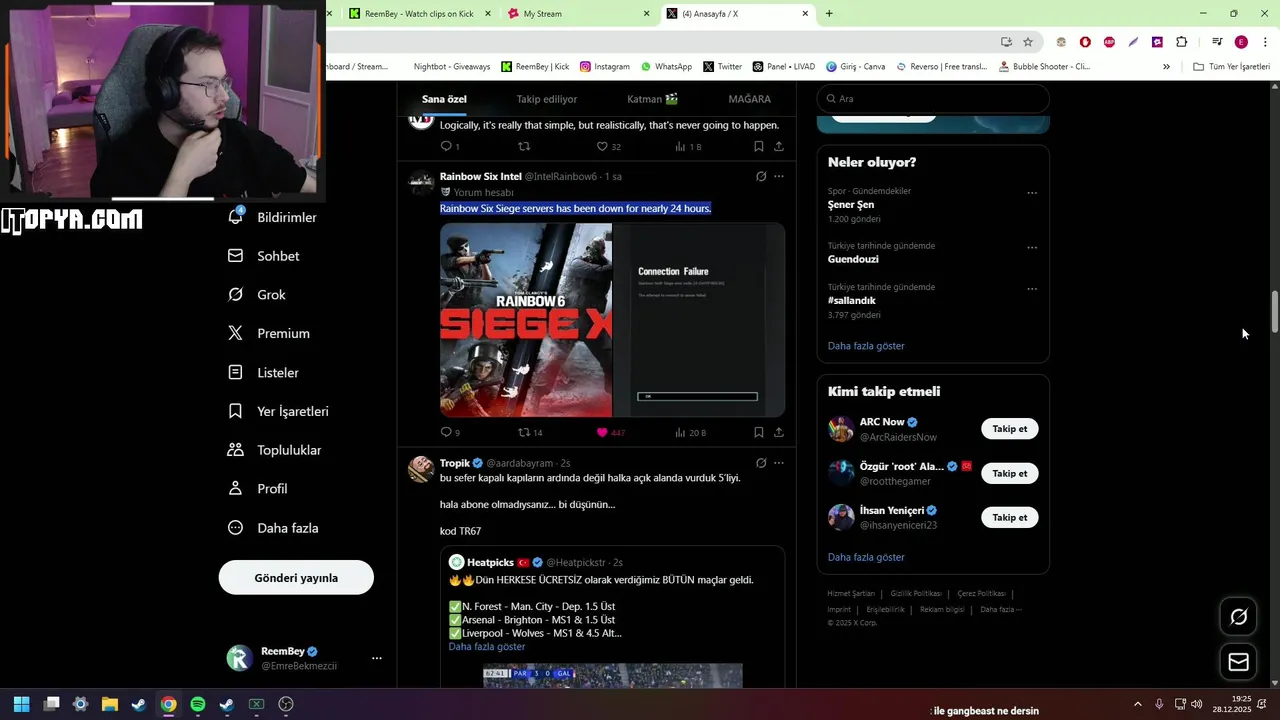Open OBS Studio from the taskbar

(286, 704)
